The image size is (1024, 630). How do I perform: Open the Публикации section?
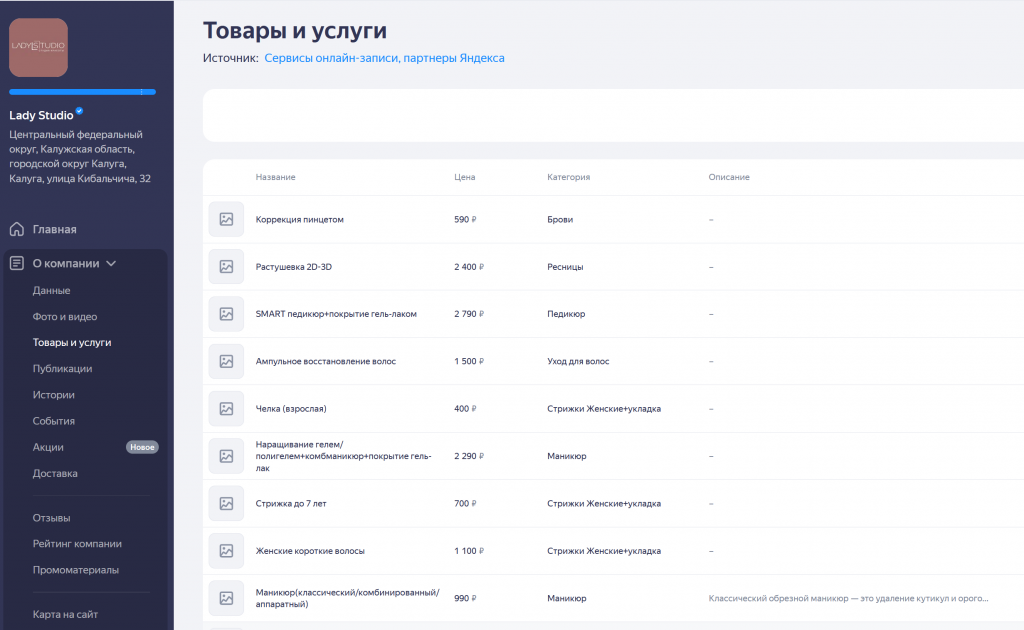[63, 369]
